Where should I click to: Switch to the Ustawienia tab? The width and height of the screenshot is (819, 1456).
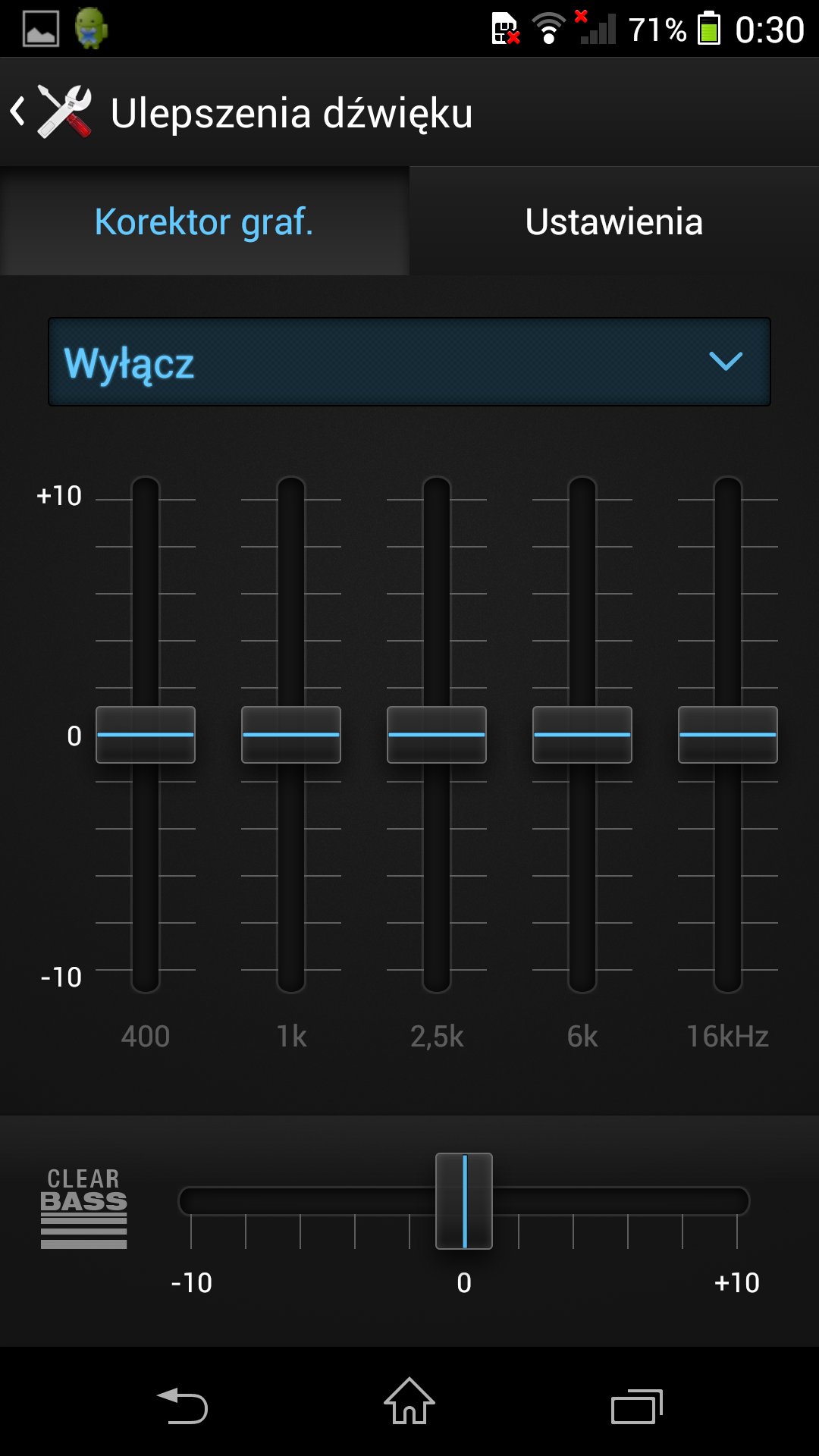614,221
